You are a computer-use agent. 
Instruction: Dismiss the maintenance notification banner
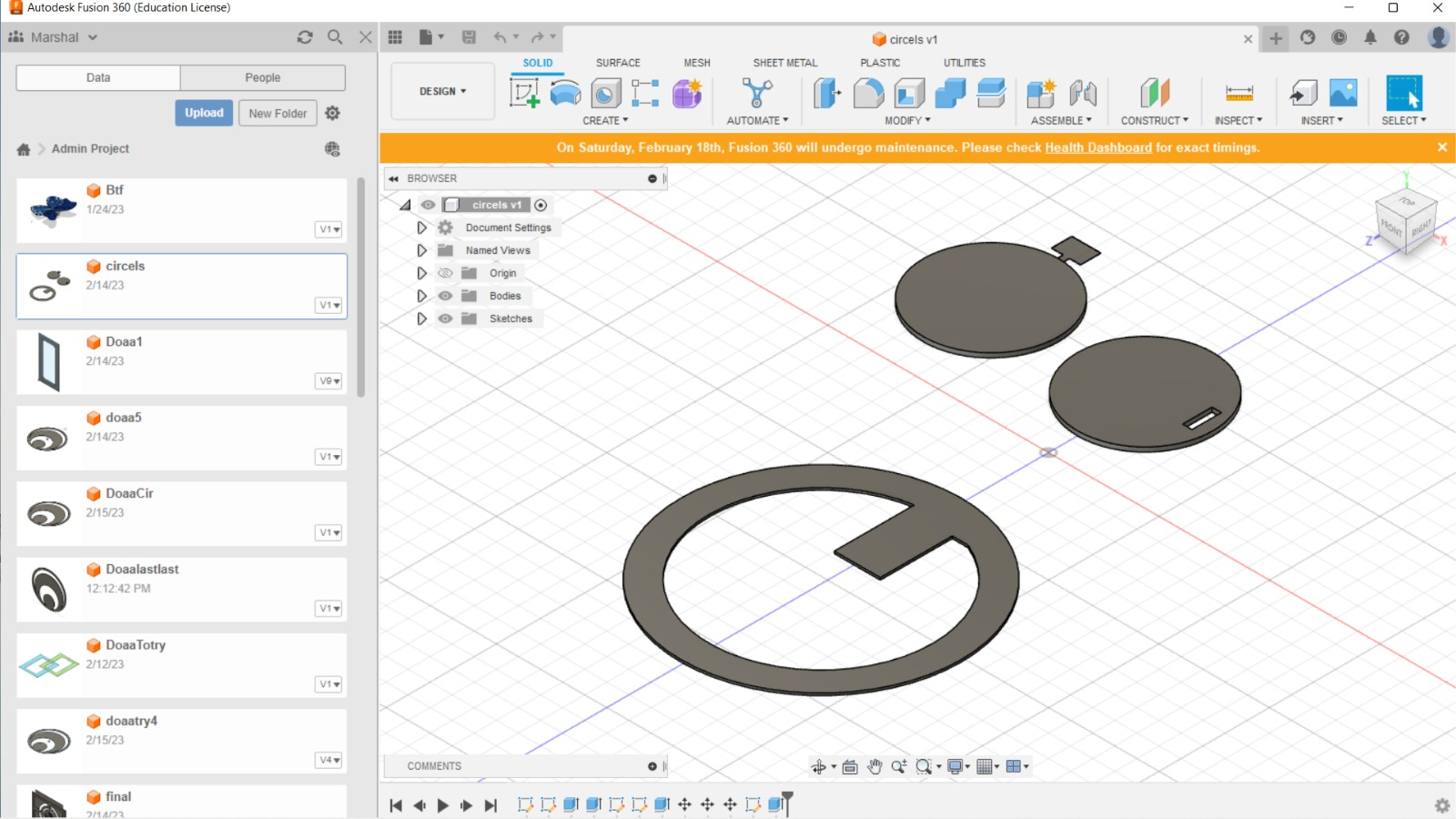(x=1441, y=147)
